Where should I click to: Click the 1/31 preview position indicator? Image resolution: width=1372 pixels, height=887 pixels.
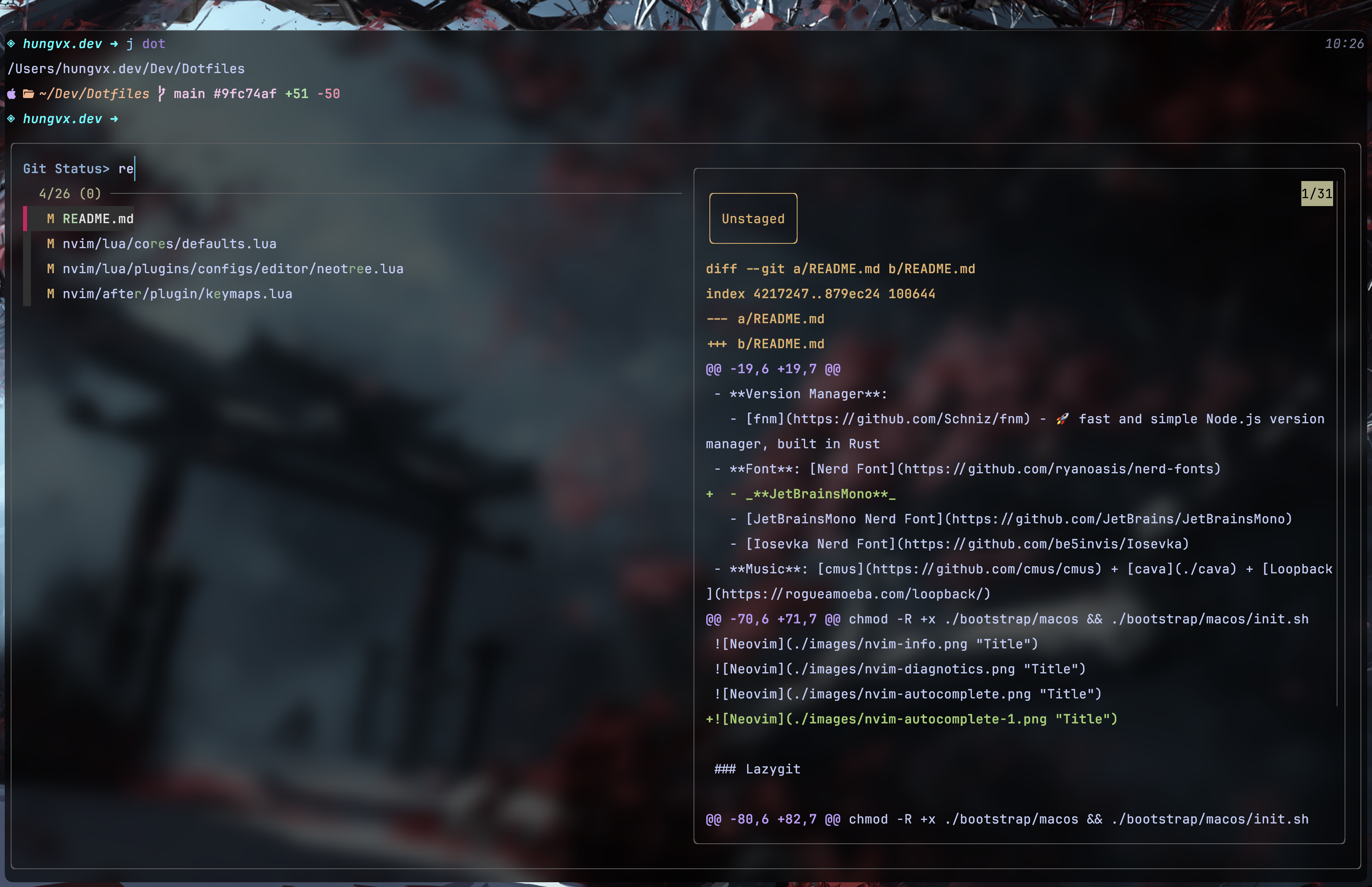point(1316,193)
